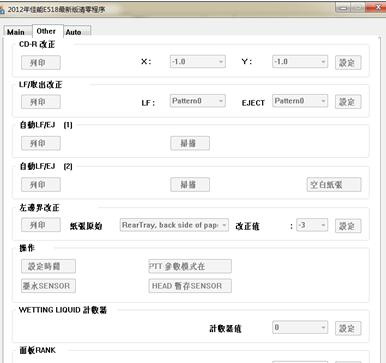Open the 改正值 -3 dropdown
This screenshot has width=386, height=363.
(312, 225)
